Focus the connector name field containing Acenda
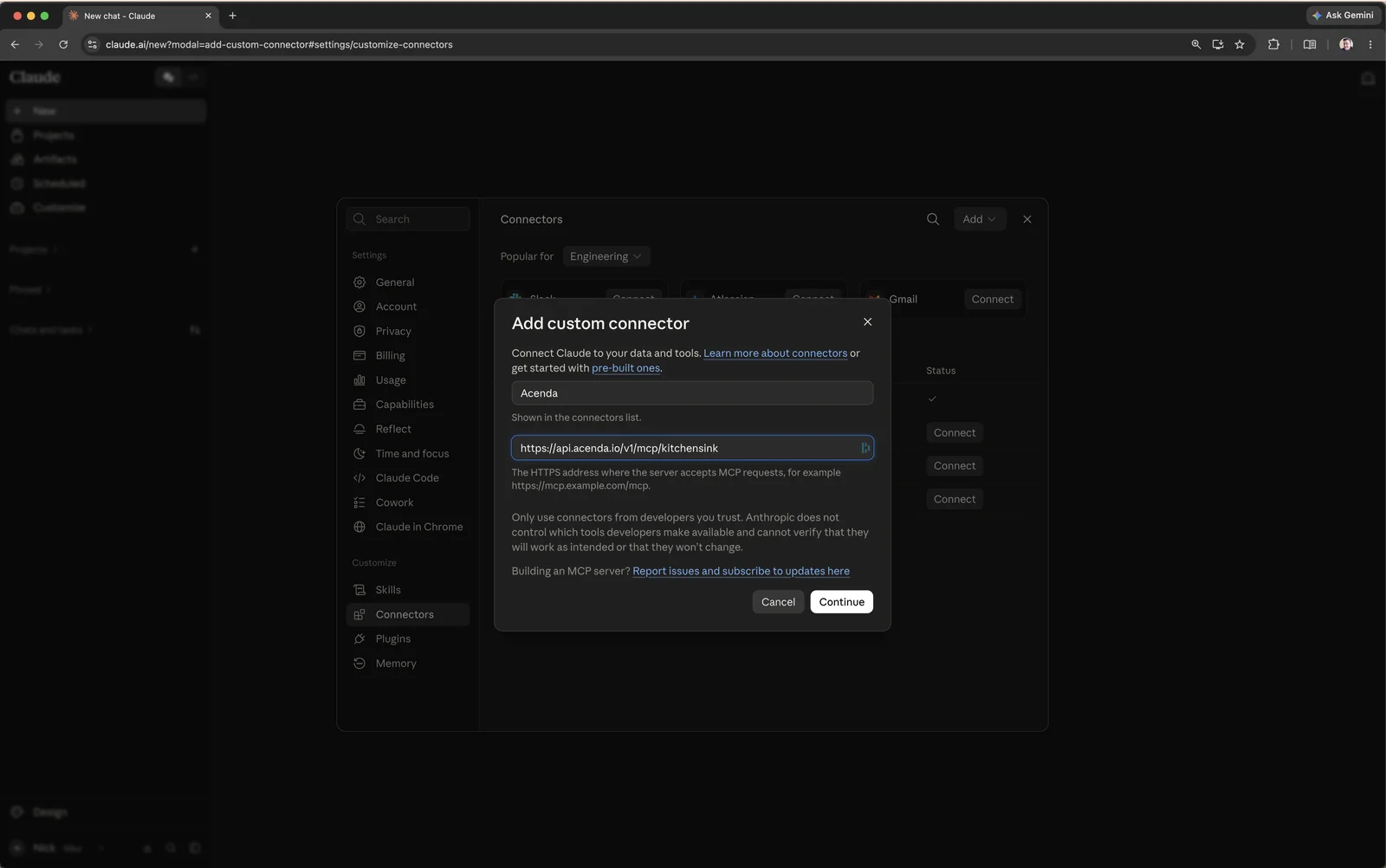 [x=692, y=393]
